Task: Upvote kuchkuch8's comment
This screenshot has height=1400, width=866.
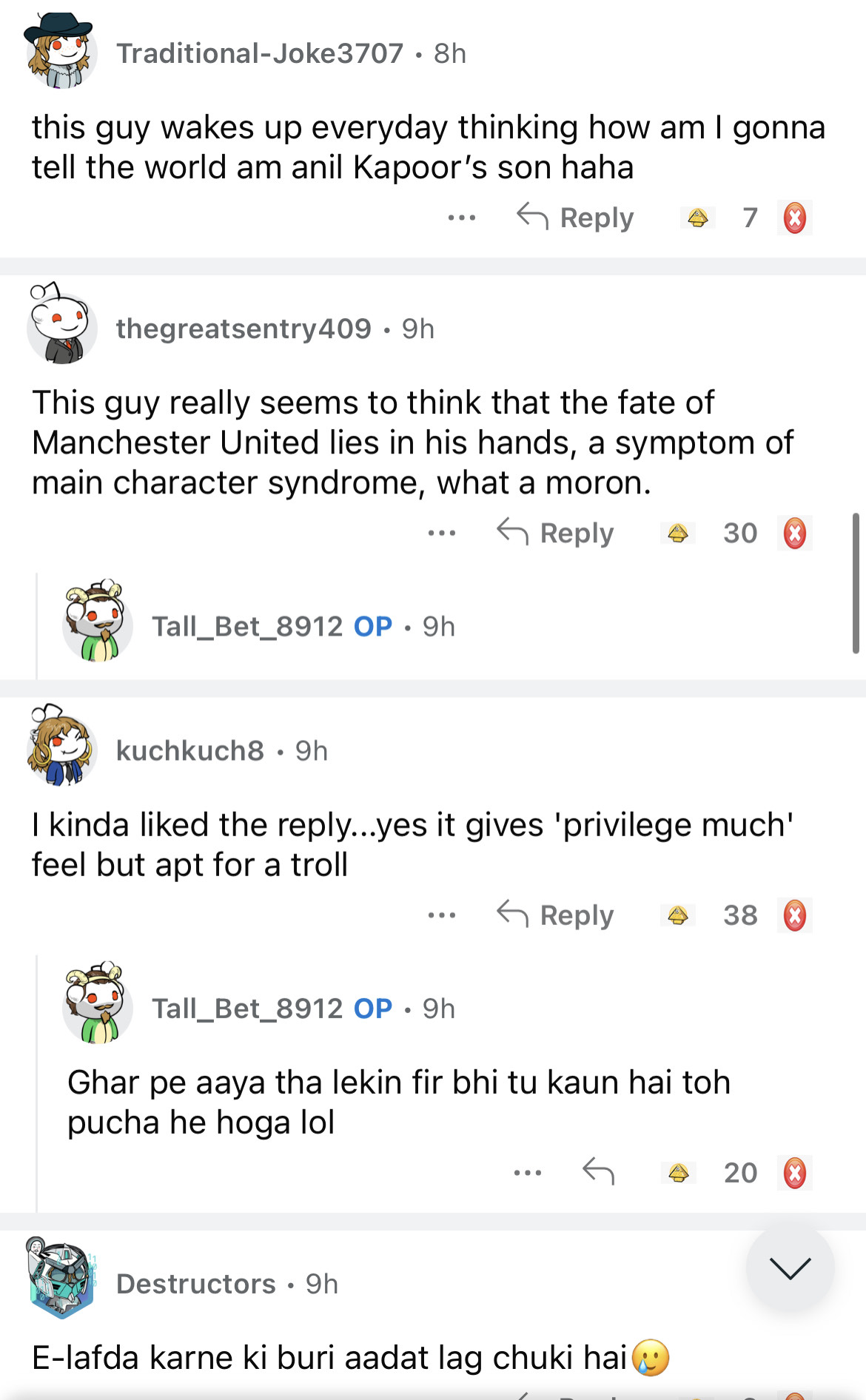Action: point(678,915)
